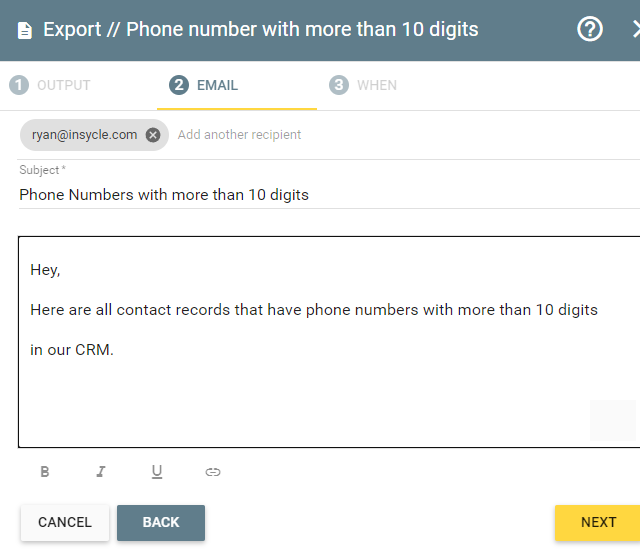
Task: Focus the Add another recipient field
Action: click(x=406, y=135)
